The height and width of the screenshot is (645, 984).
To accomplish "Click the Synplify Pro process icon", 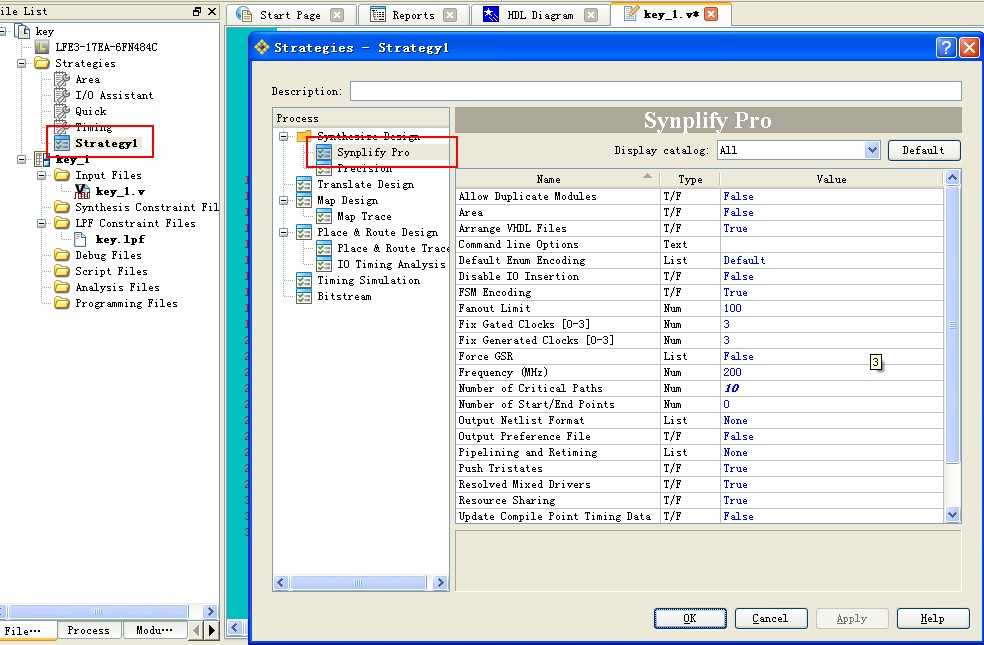I will tap(324, 152).
